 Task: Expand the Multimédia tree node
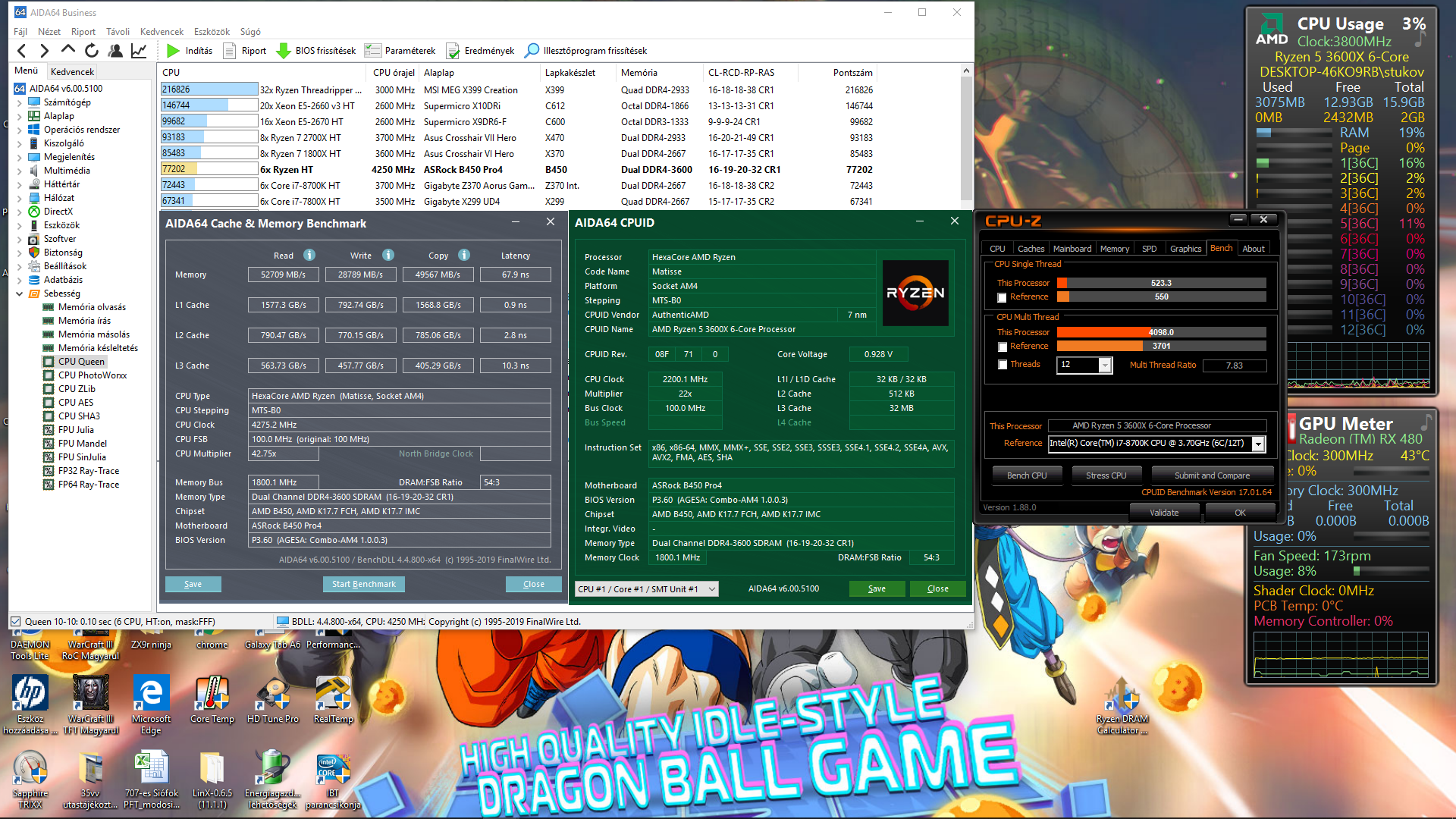19,171
